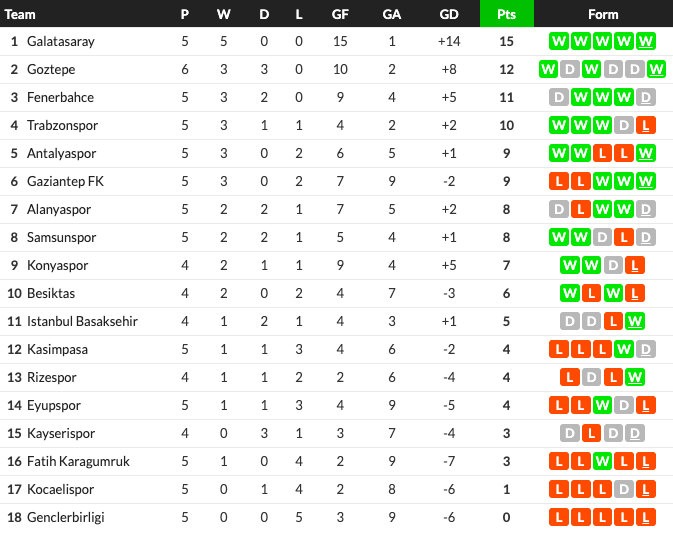Sort table by the Pts column header
The width and height of the screenshot is (673, 538).
click(506, 14)
